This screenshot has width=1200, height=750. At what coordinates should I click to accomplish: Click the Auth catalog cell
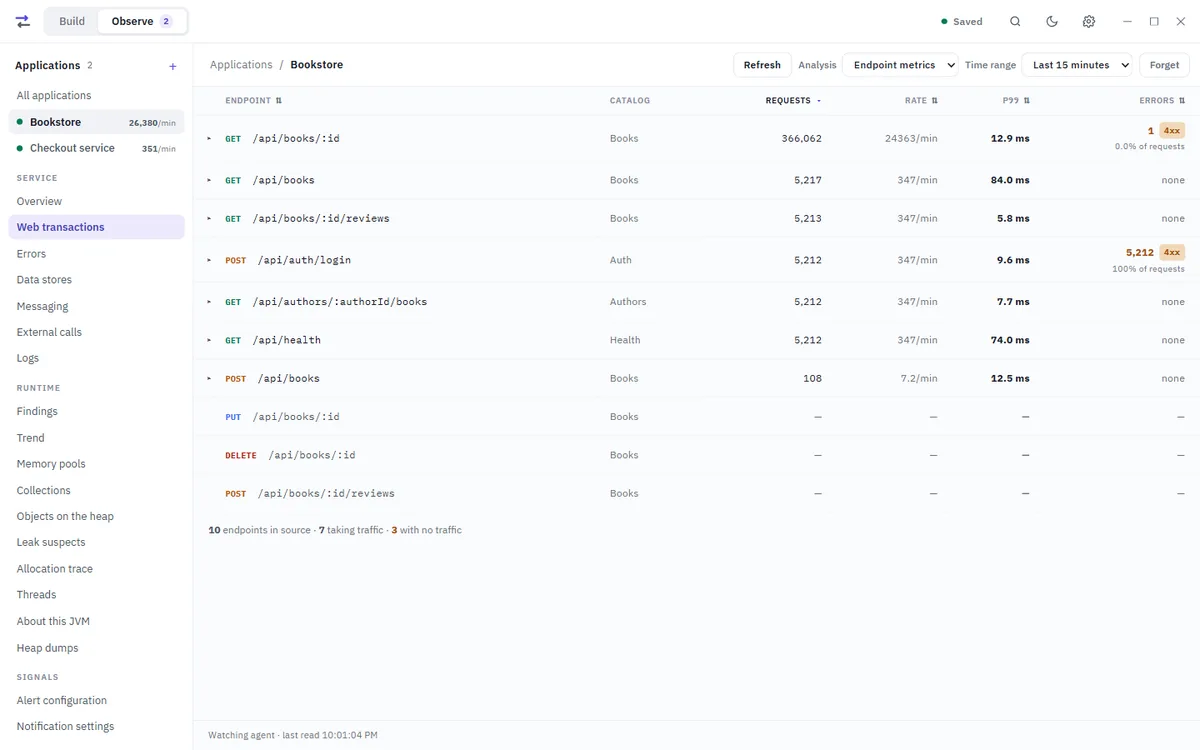(621, 260)
